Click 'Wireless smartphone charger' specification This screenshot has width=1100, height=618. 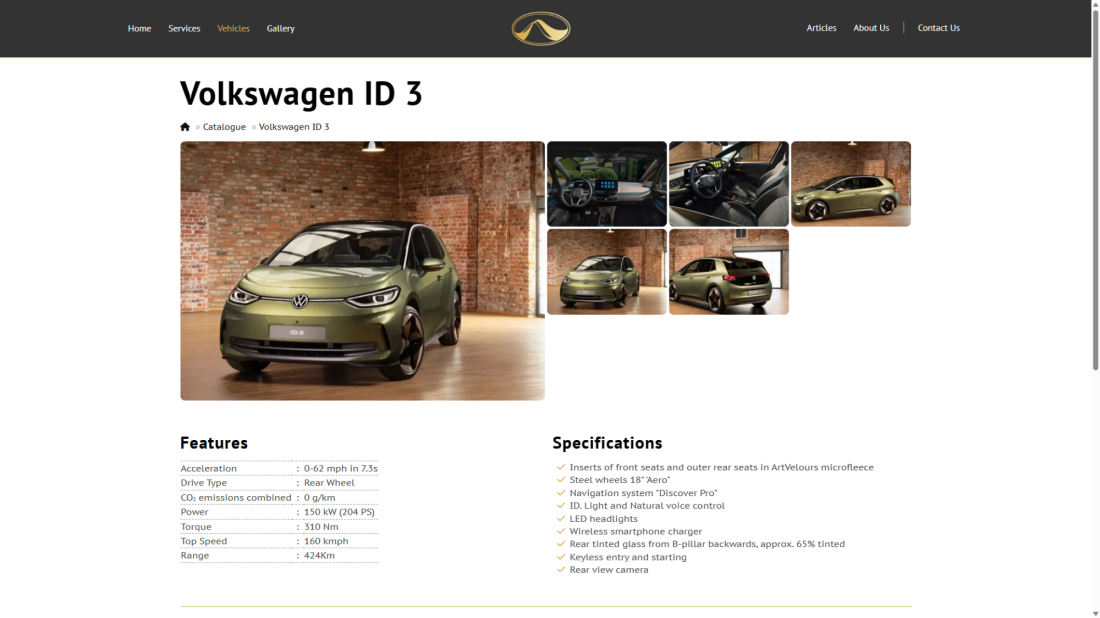[636, 532]
